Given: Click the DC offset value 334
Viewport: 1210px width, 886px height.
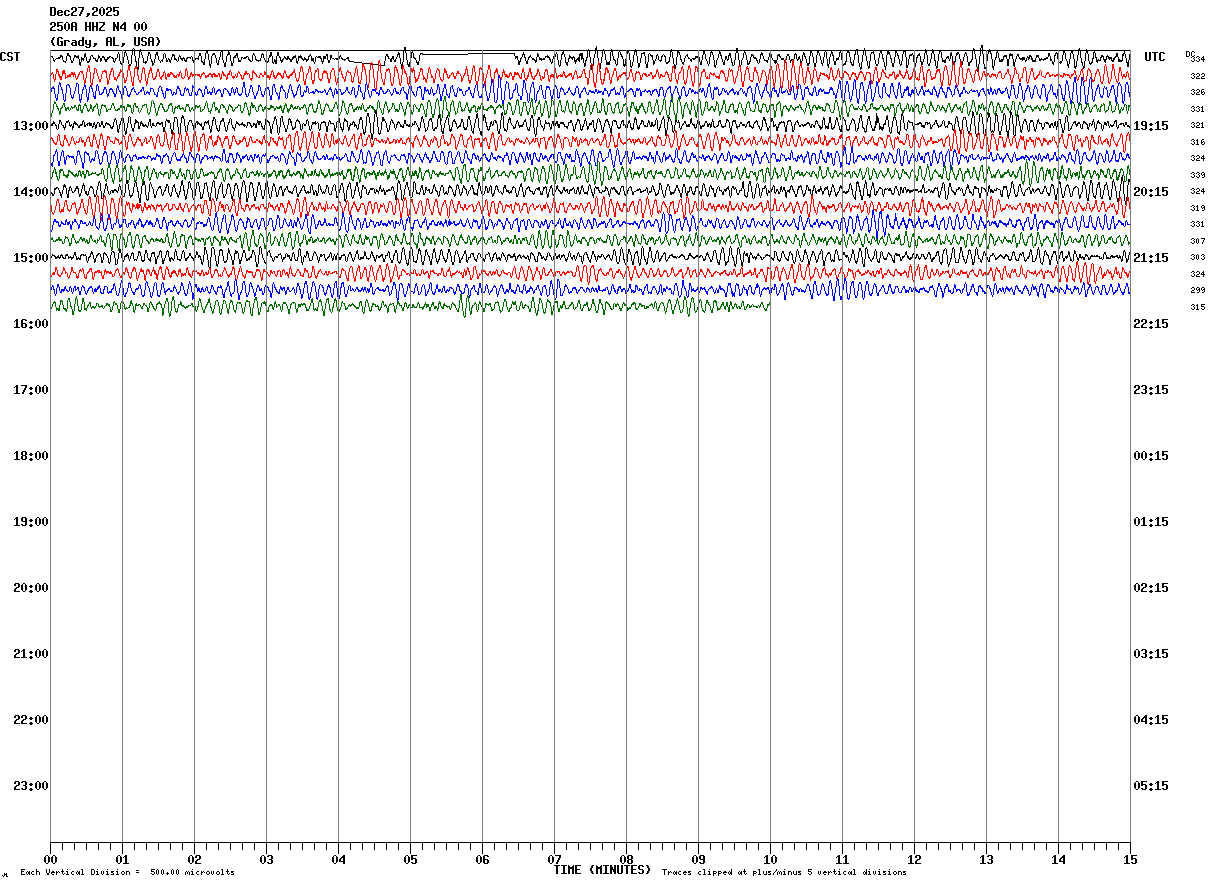Looking at the screenshot, I should pyautogui.click(x=1198, y=60).
